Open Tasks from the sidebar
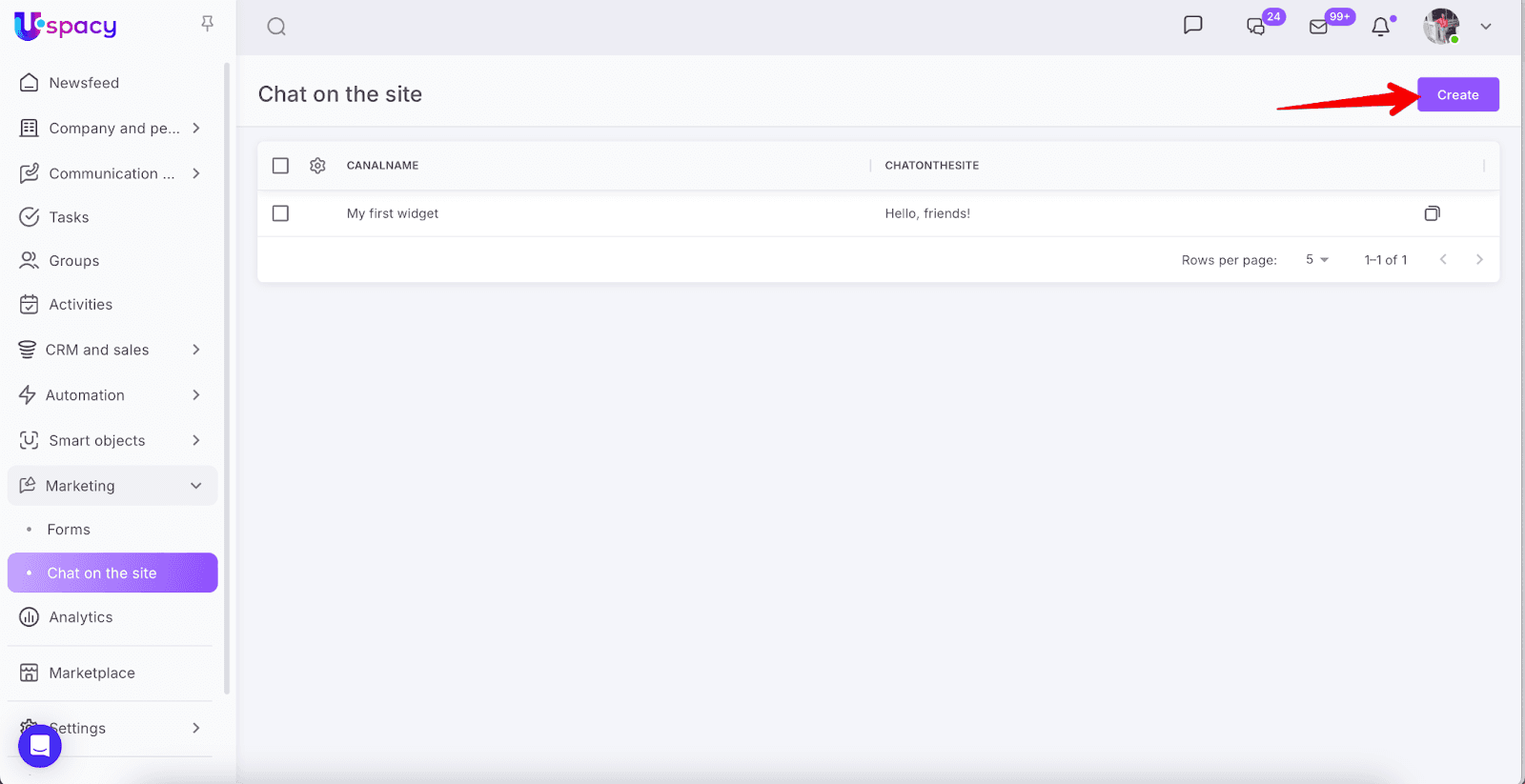This screenshot has height=784, width=1525. (69, 217)
